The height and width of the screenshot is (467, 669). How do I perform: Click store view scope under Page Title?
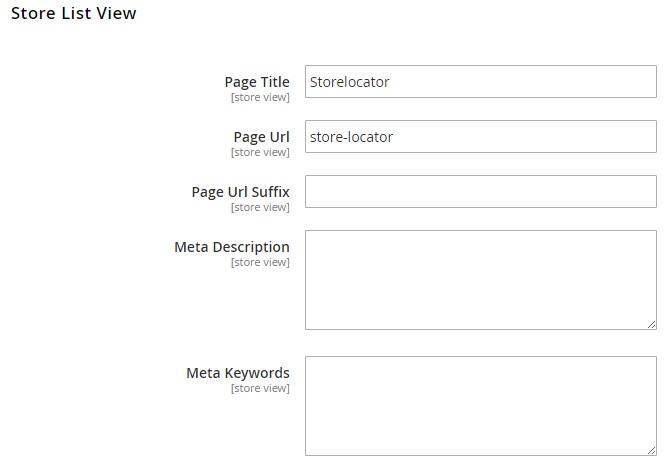point(260,98)
